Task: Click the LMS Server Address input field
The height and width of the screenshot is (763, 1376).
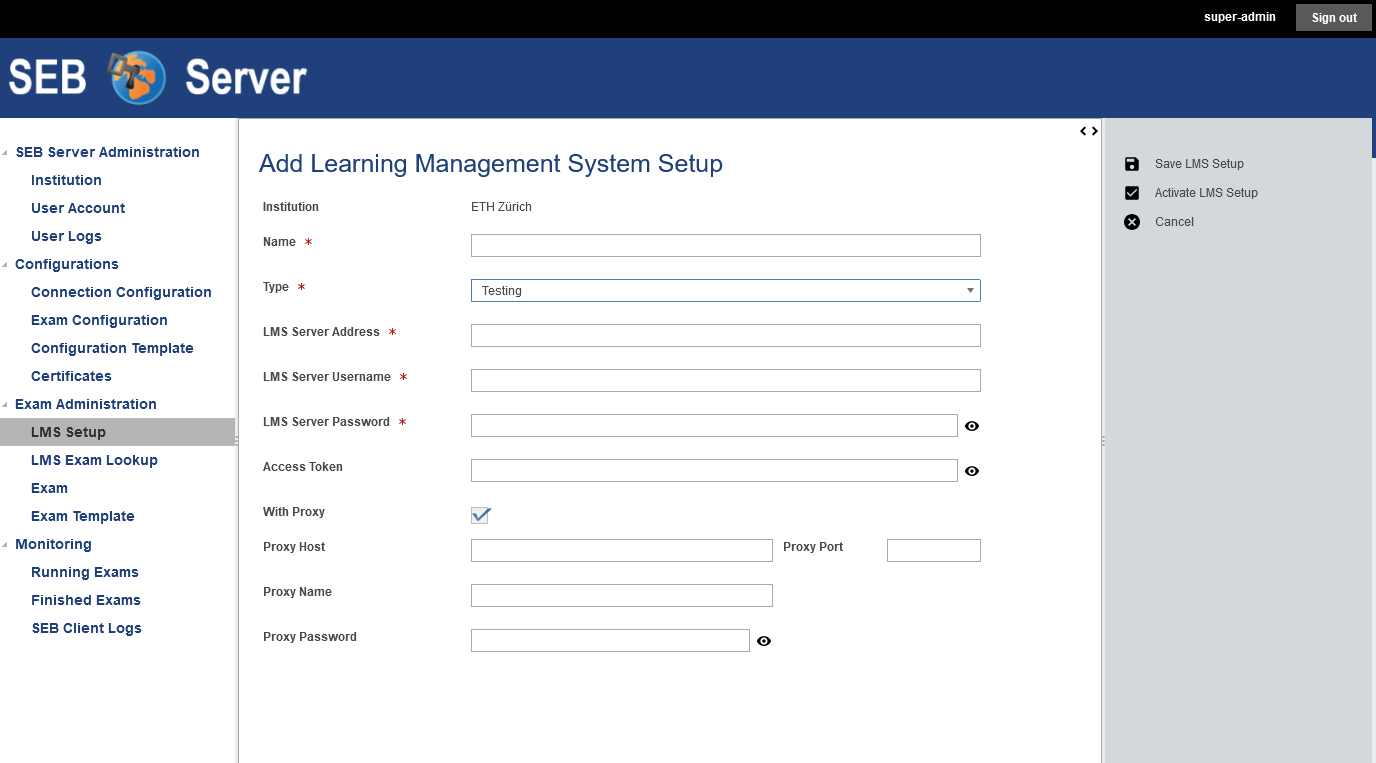Action: click(x=725, y=335)
